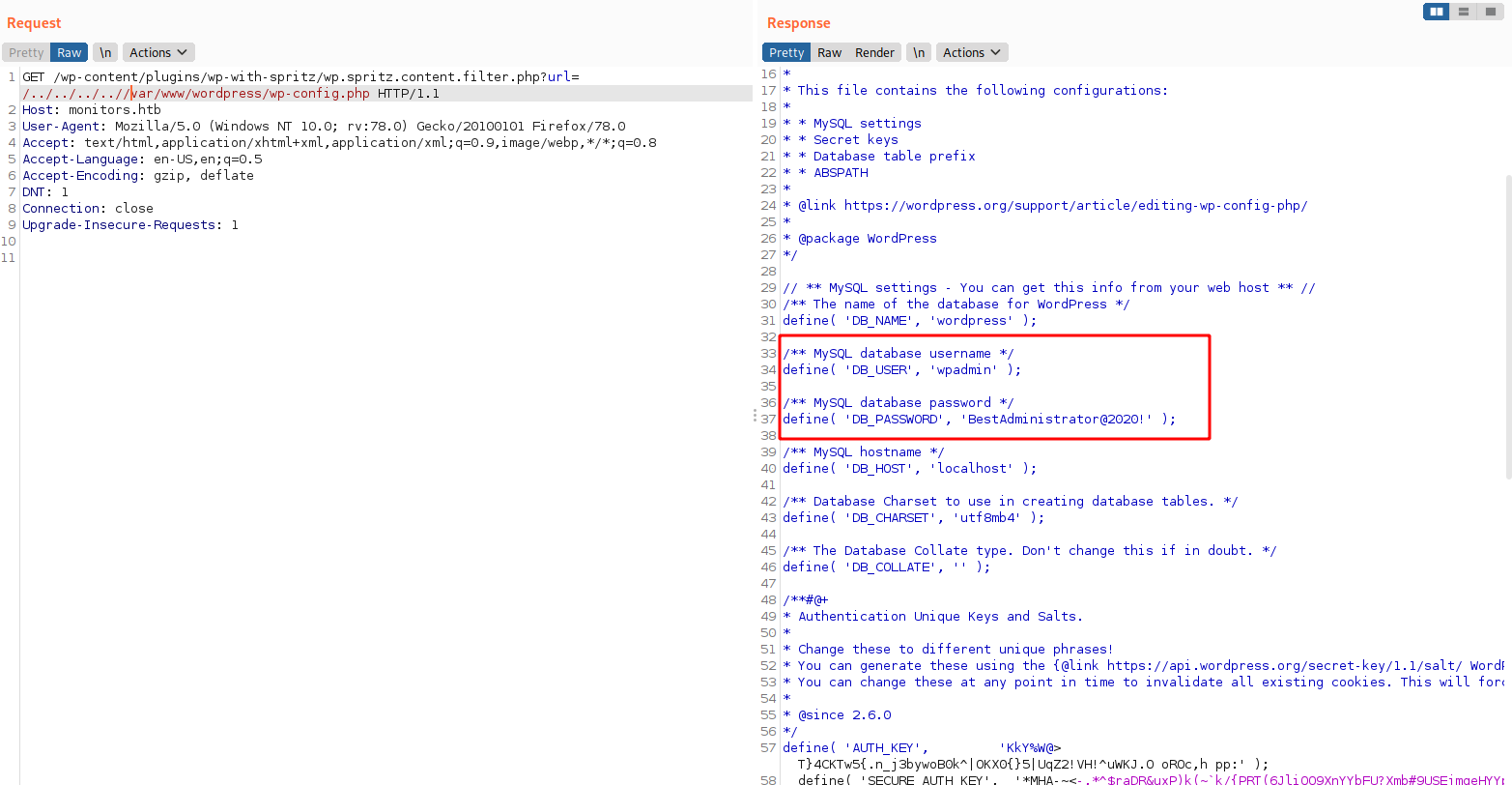Image resolution: width=1512 pixels, height=785 pixels.
Task: Click the User-Agent header line in request
Action: point(324,127)
